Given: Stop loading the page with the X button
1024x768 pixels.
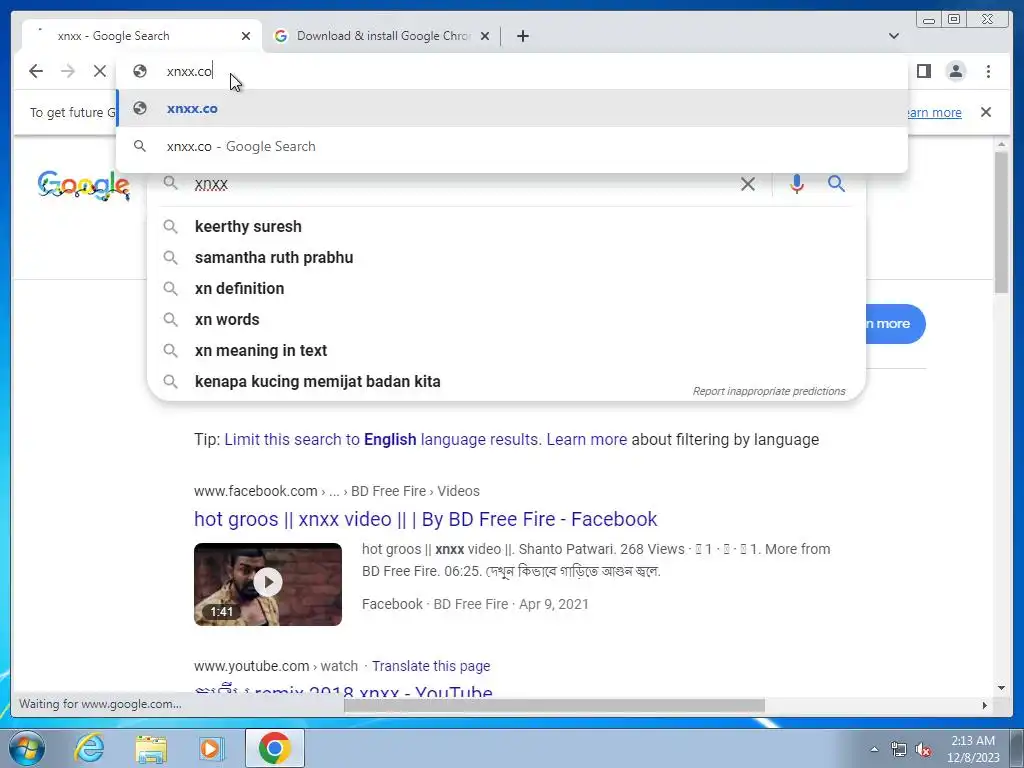Looking at the screenshot, I should coord(99,71).
